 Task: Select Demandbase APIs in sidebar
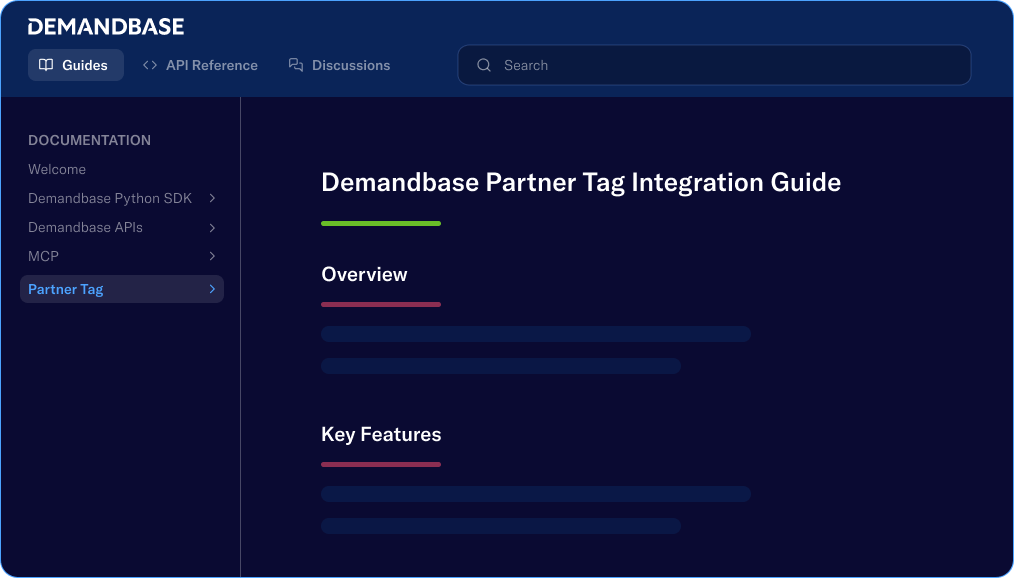coord(85,228)
